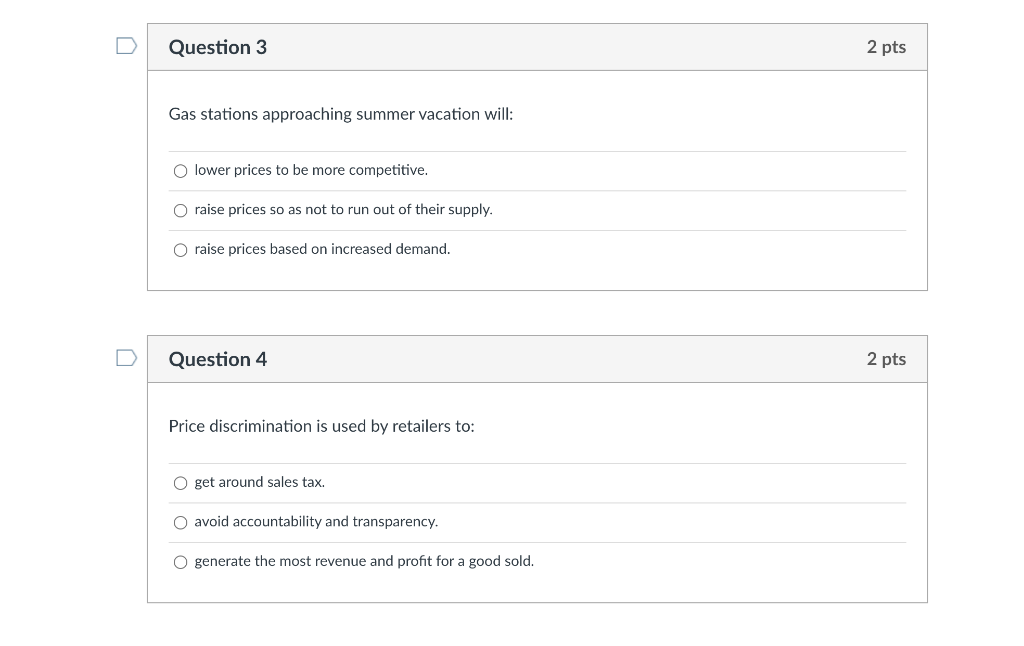Pick radio for generating most revenue and profit
This screenshot has height=646, width=1024.
point(180,562)
